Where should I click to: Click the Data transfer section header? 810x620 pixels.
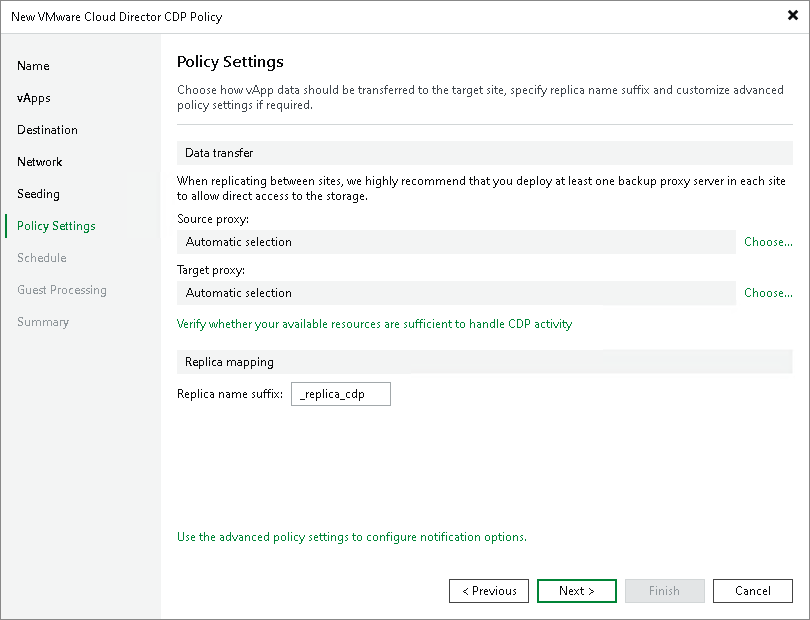point(485,153)
